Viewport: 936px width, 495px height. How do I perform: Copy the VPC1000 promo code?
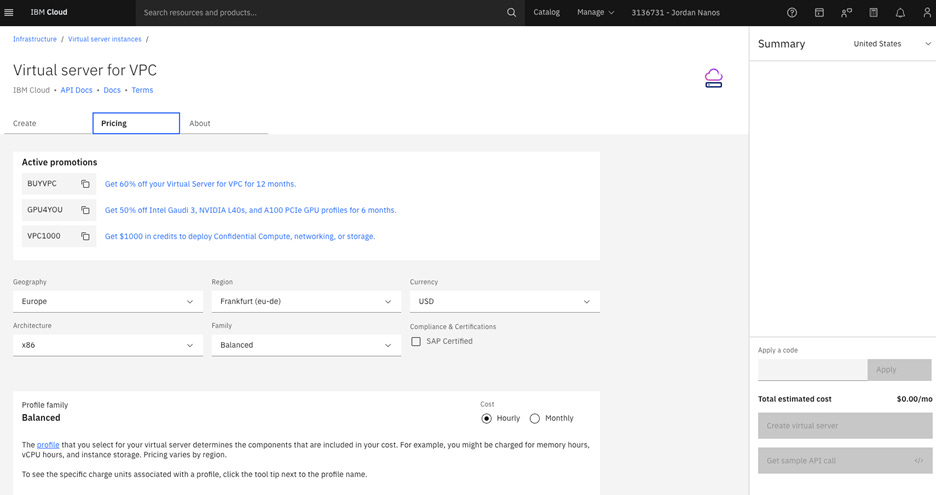[85, 236]
